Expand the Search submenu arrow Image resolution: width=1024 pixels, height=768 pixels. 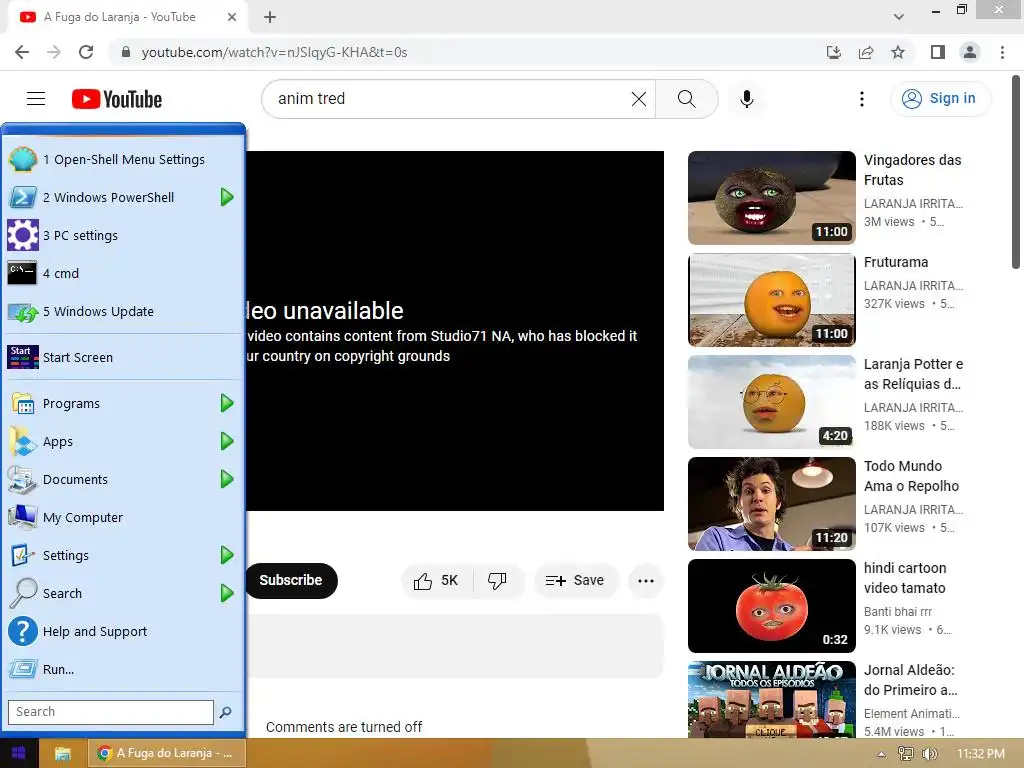[227, 593]
